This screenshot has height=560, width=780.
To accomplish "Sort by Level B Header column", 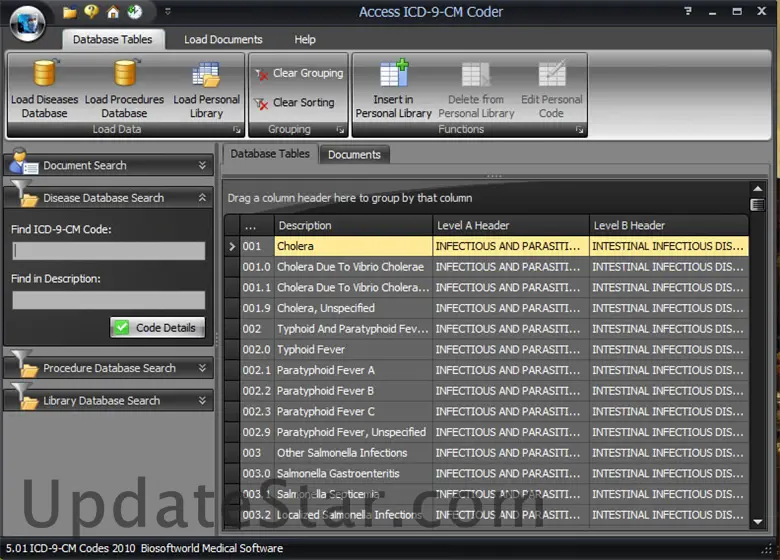I will pyautogui.click(x=669, y=225).
